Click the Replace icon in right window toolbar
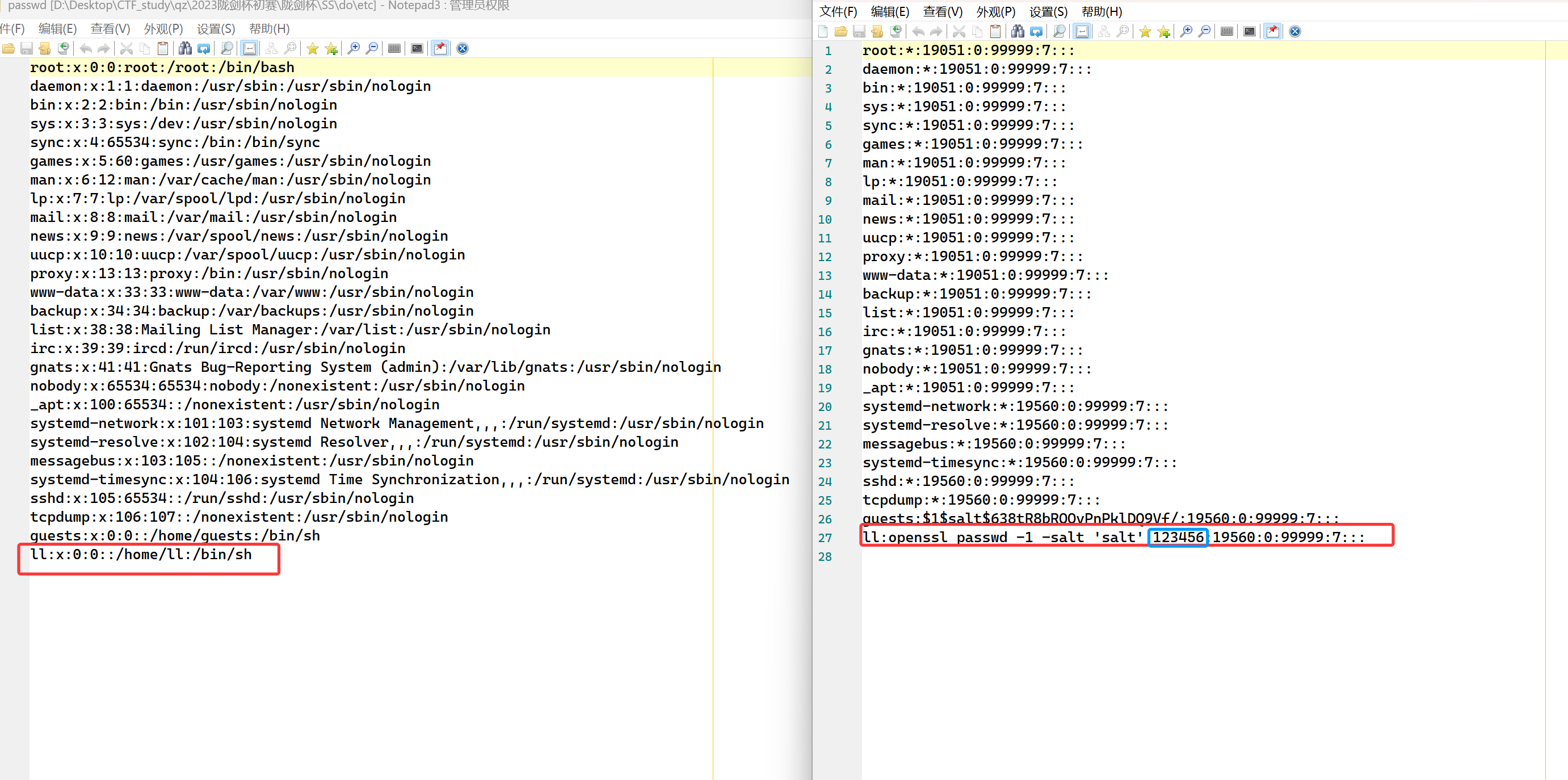 click(x=1036, y=32)
